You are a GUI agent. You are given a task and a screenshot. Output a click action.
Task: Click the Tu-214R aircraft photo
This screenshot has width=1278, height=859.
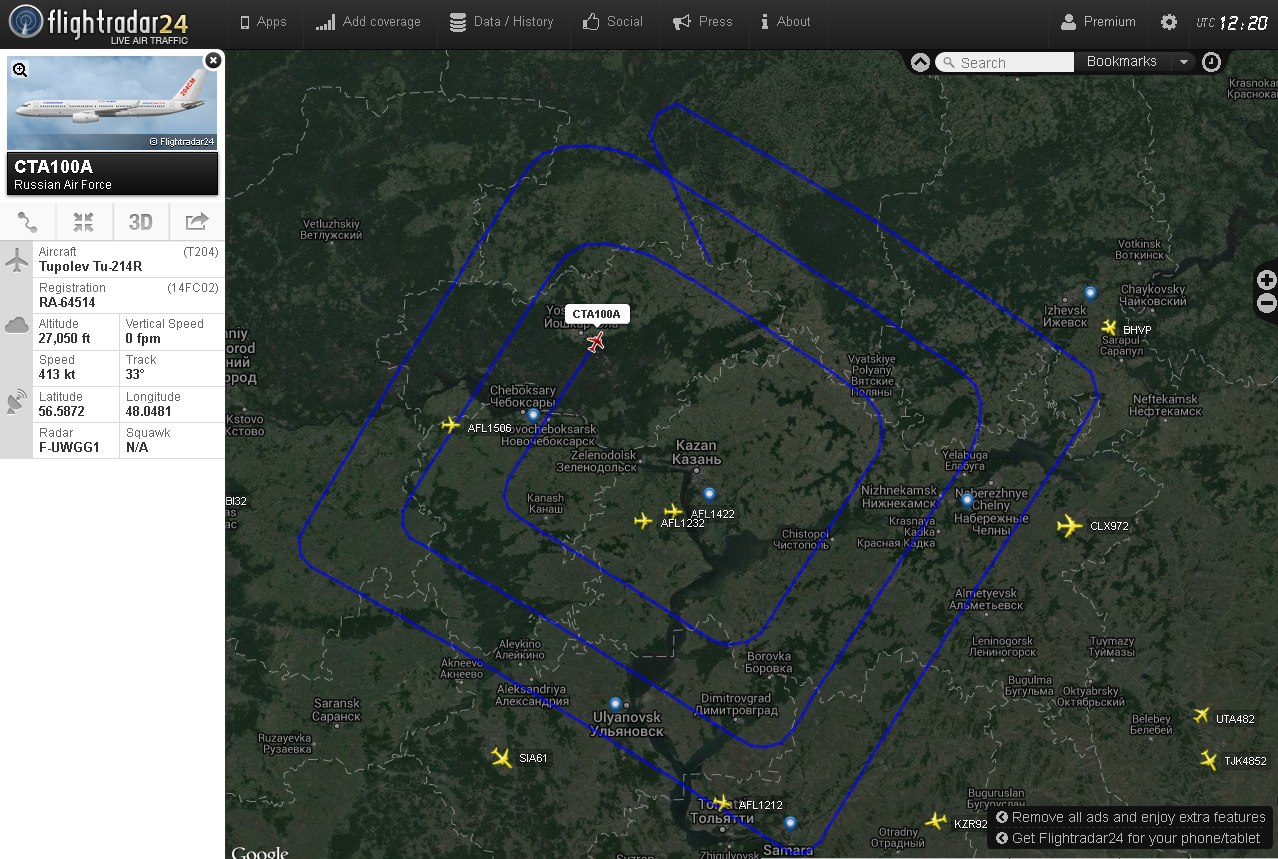coord(112,103)
